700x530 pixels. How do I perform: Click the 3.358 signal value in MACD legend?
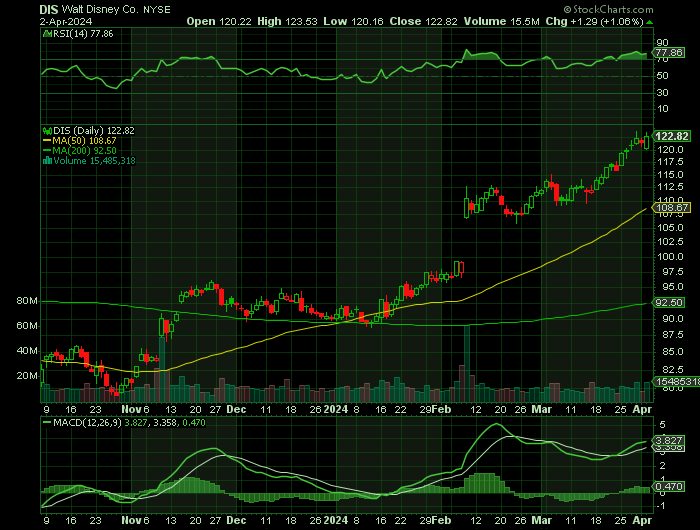coord(164,422)
